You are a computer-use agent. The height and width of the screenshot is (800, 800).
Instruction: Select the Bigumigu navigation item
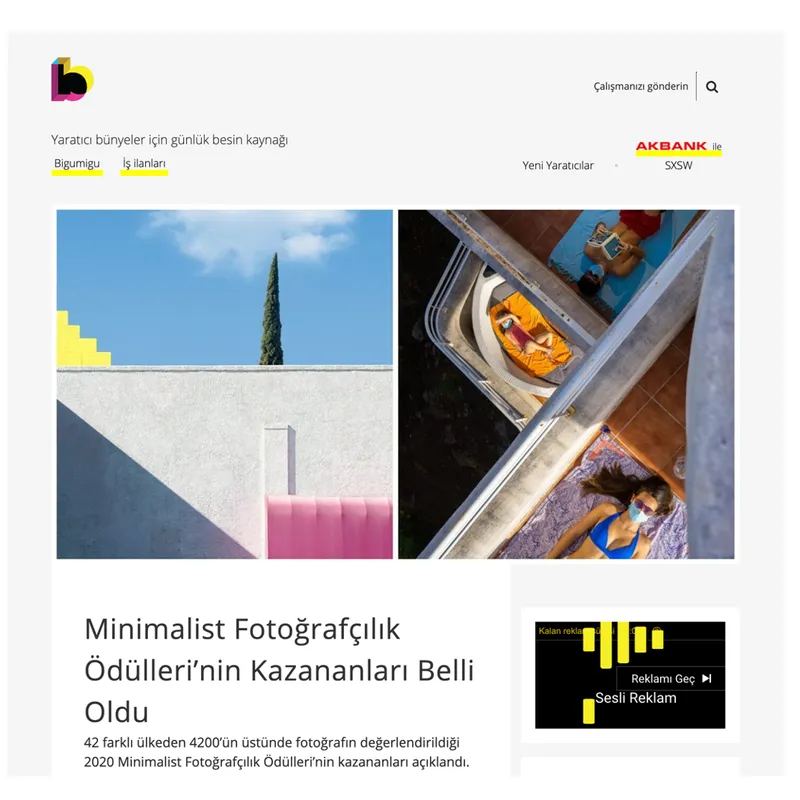(x=77, y=163)
